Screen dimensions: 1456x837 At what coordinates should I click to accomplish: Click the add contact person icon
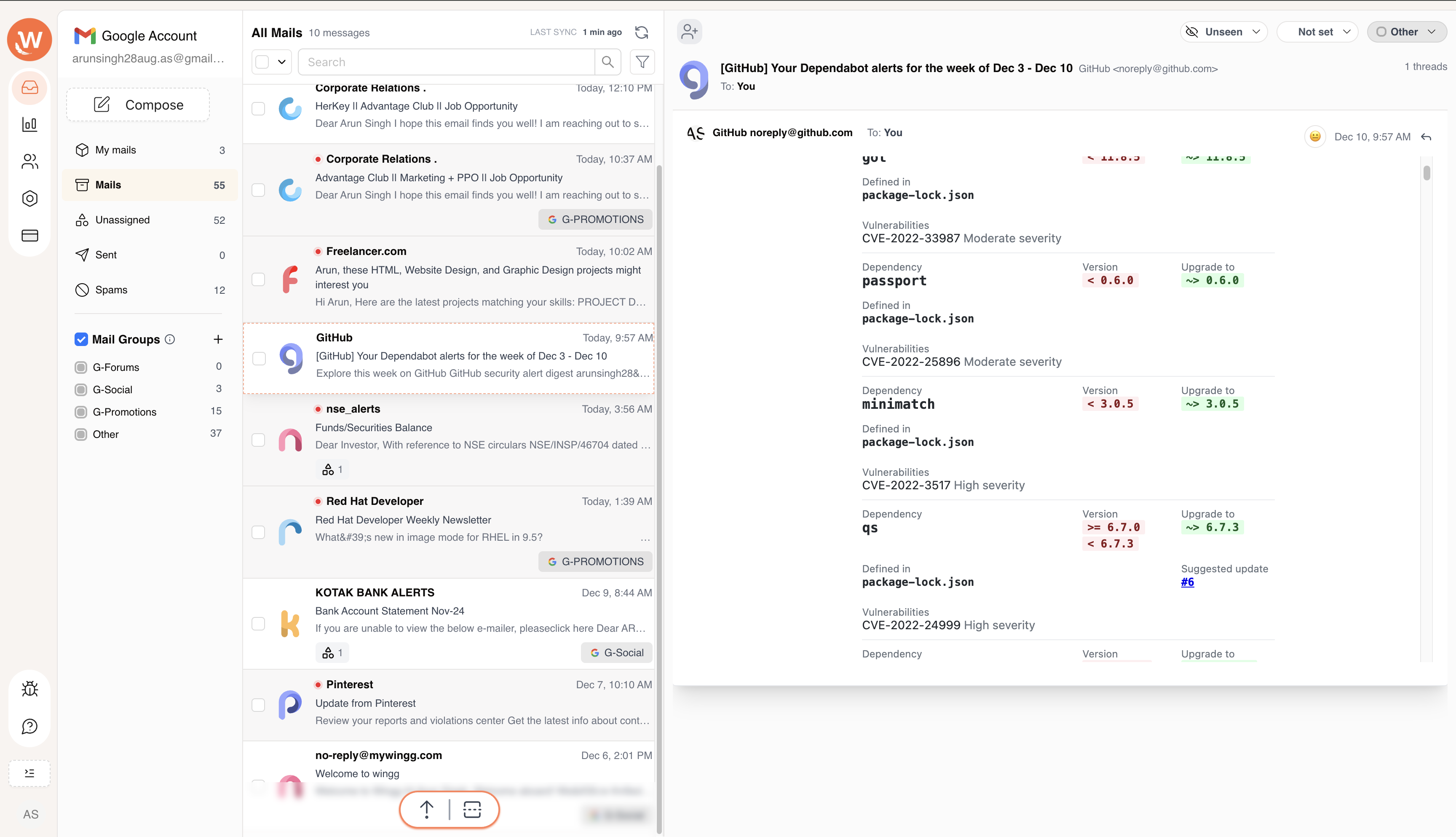click(x=689, y=32)
